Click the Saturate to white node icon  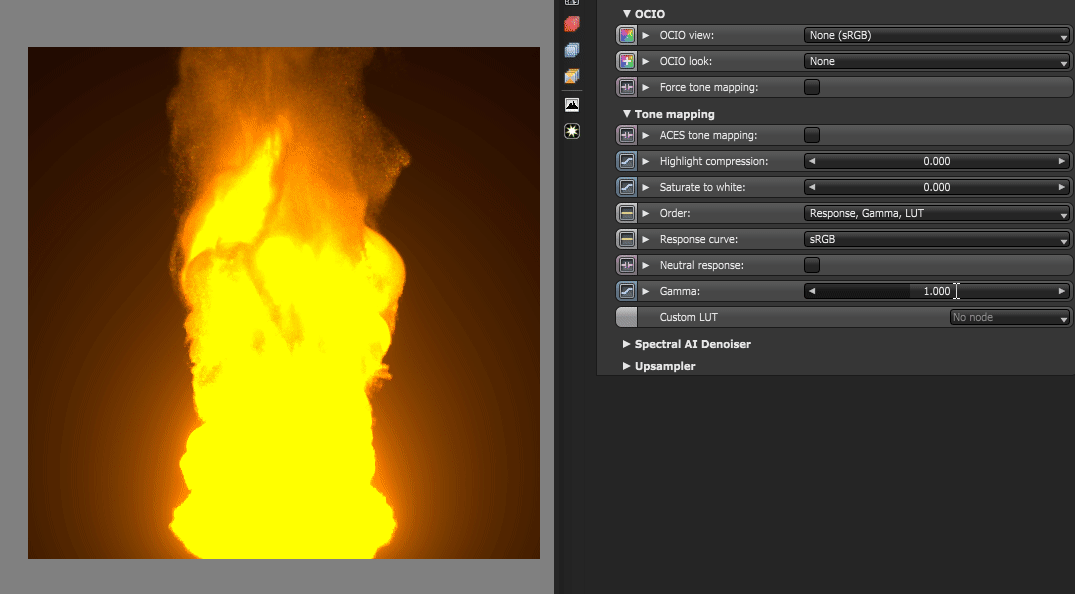click(627, 187)
